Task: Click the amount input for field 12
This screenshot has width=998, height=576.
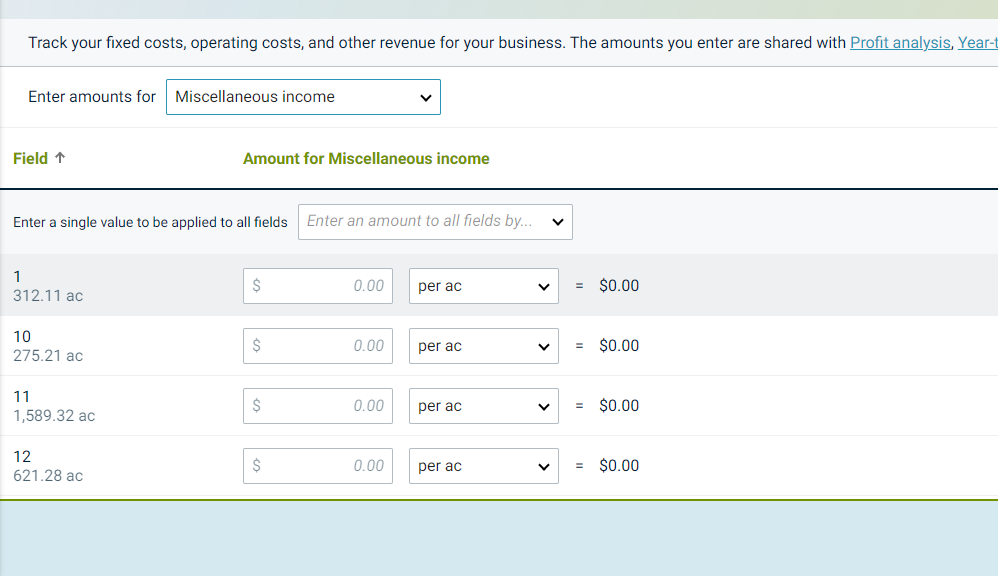Action: point(318,466)
